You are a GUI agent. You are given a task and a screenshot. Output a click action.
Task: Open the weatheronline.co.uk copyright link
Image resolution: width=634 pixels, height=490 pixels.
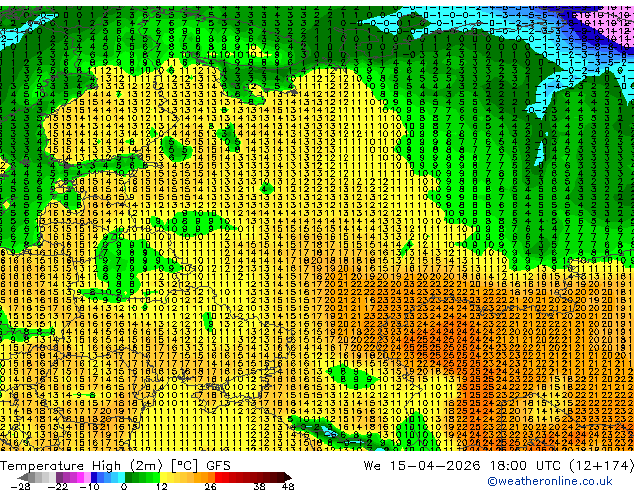point(550,481)
